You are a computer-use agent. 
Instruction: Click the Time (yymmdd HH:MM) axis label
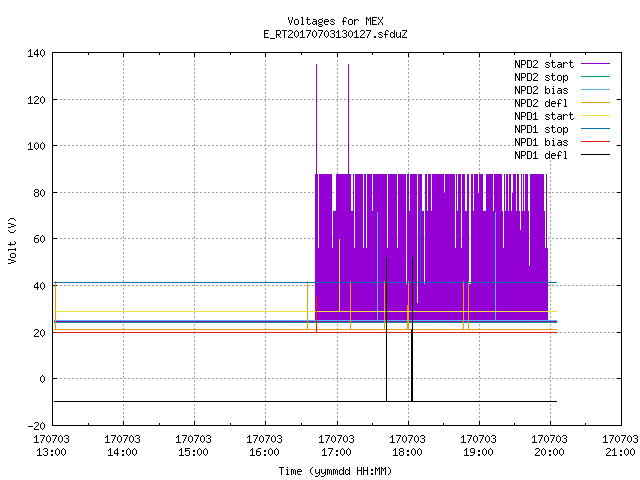(335, 471)
